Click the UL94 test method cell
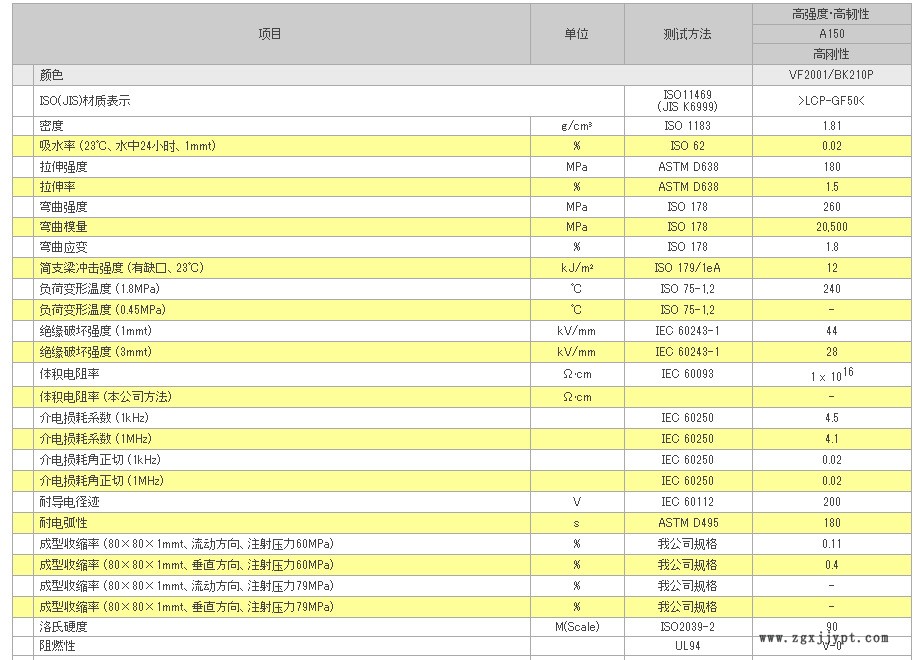This screenshot has width=916, height=660. tap(687, 647)
